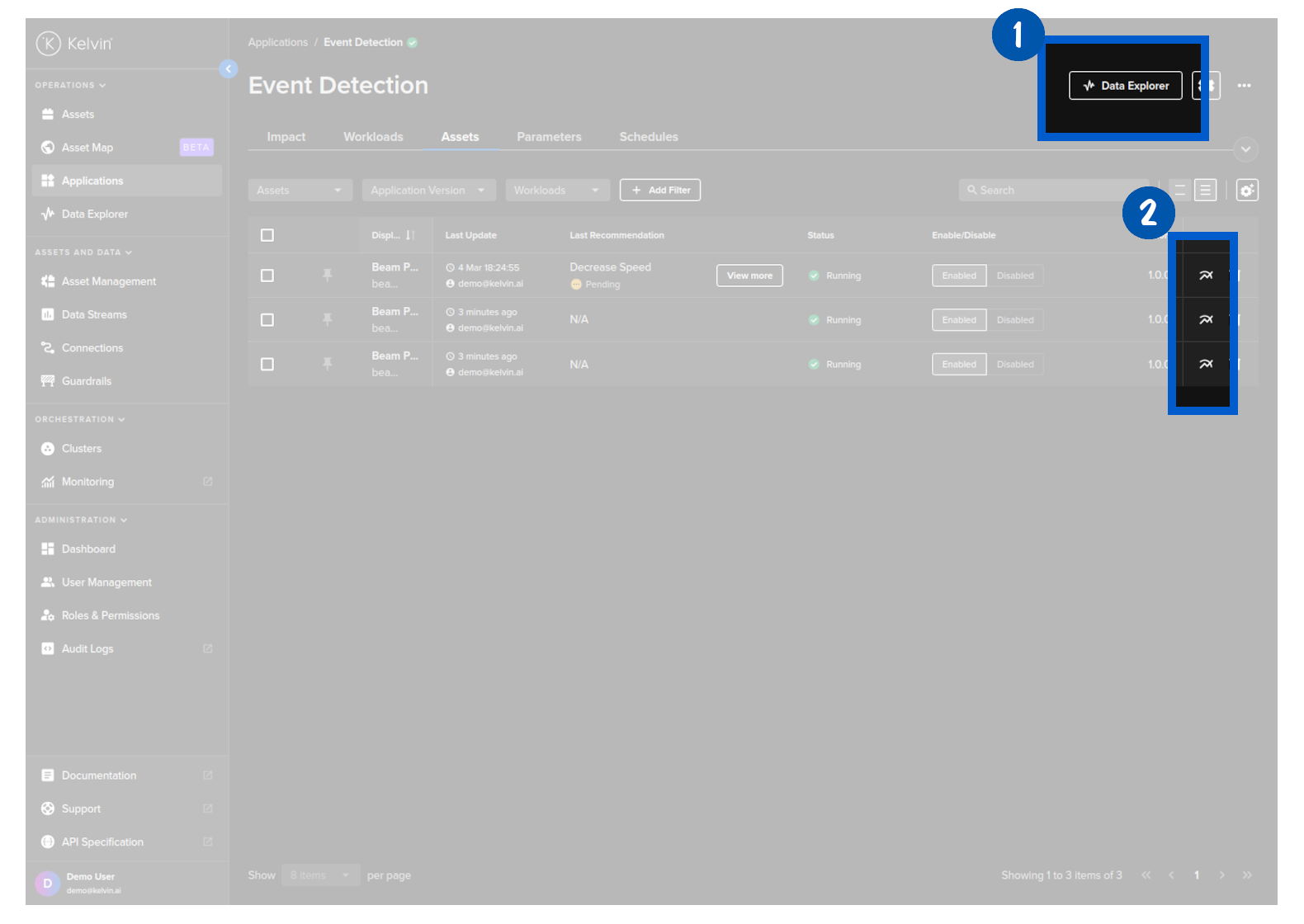
Task: Expand the Workloads filter dropdown
Action: [557, 191]
